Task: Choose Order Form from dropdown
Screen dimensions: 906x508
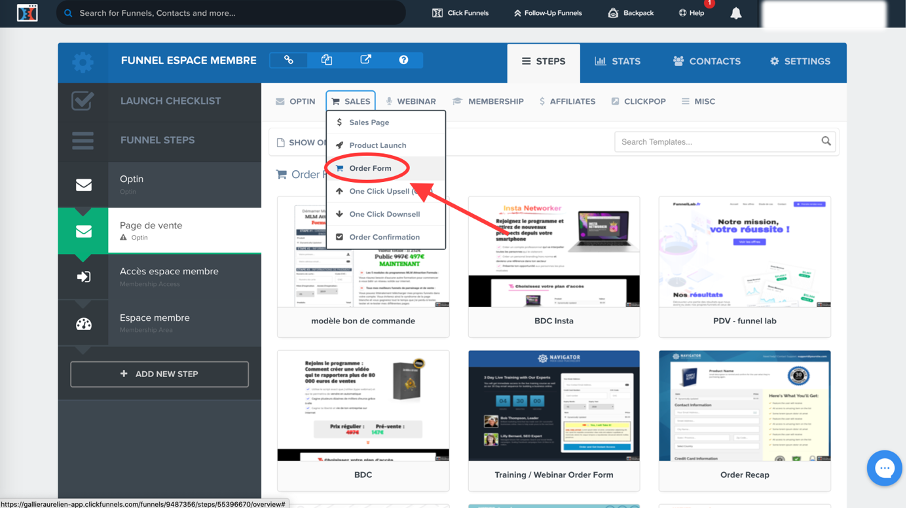Action: (x=386, y=168)
